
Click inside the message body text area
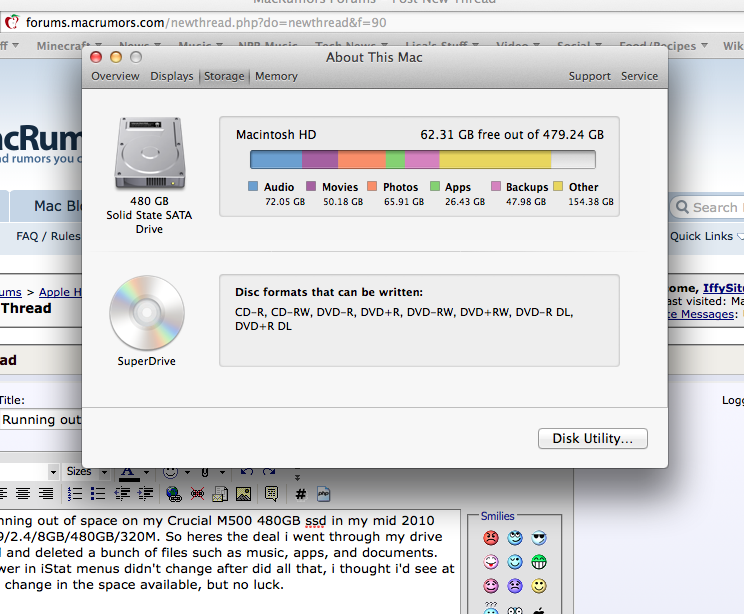(230, 562)
